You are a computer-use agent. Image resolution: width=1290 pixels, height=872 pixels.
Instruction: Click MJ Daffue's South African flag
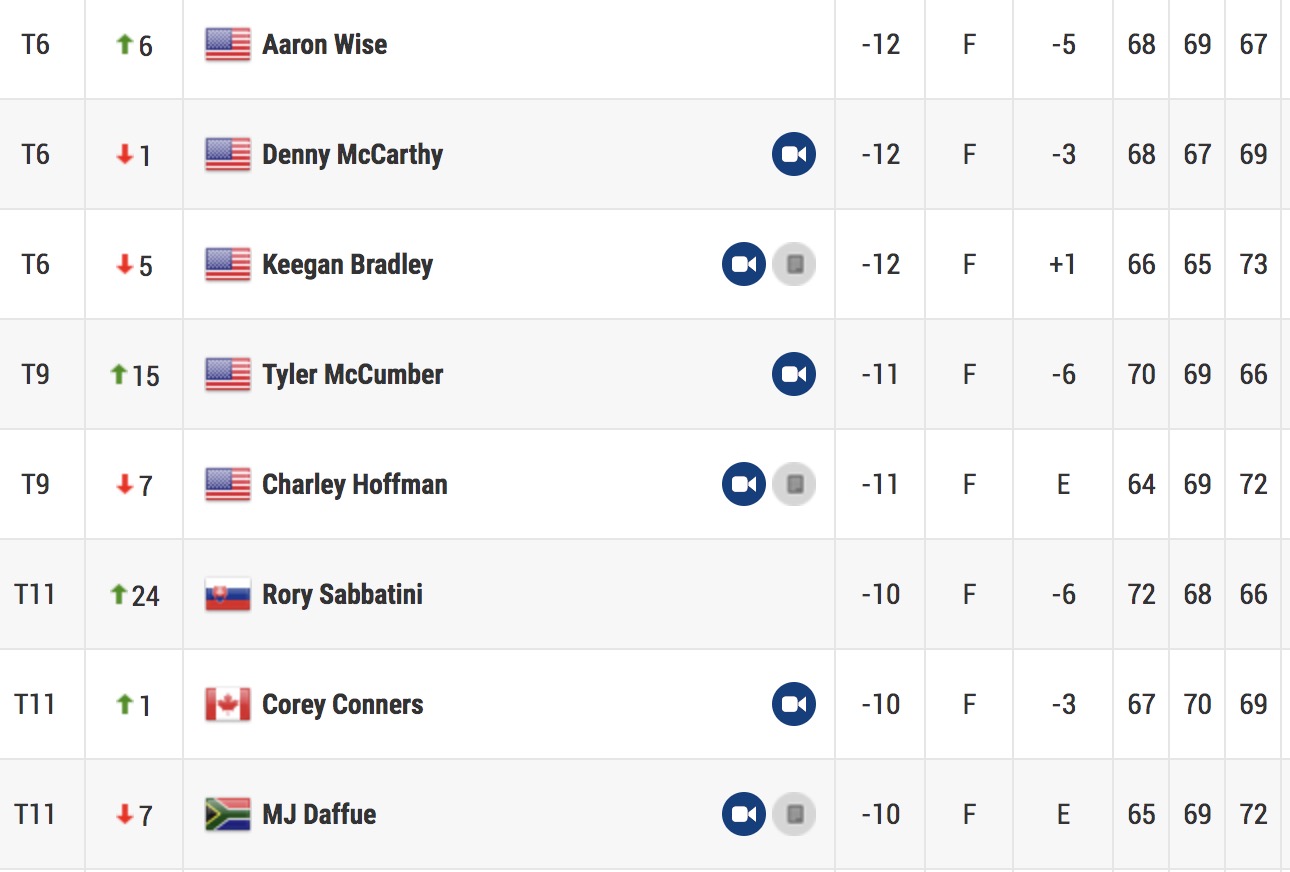pos(228,814)
